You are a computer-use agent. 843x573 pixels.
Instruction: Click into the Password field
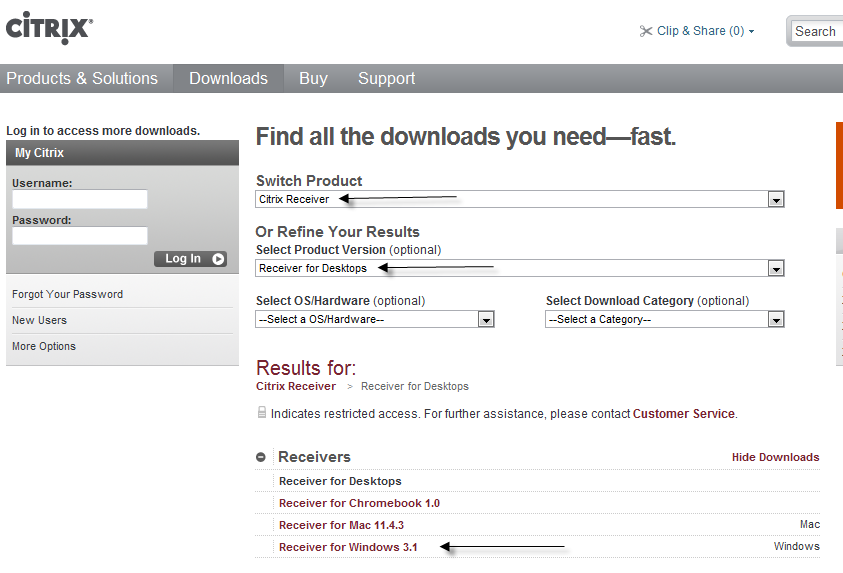[x=80, y=236]
